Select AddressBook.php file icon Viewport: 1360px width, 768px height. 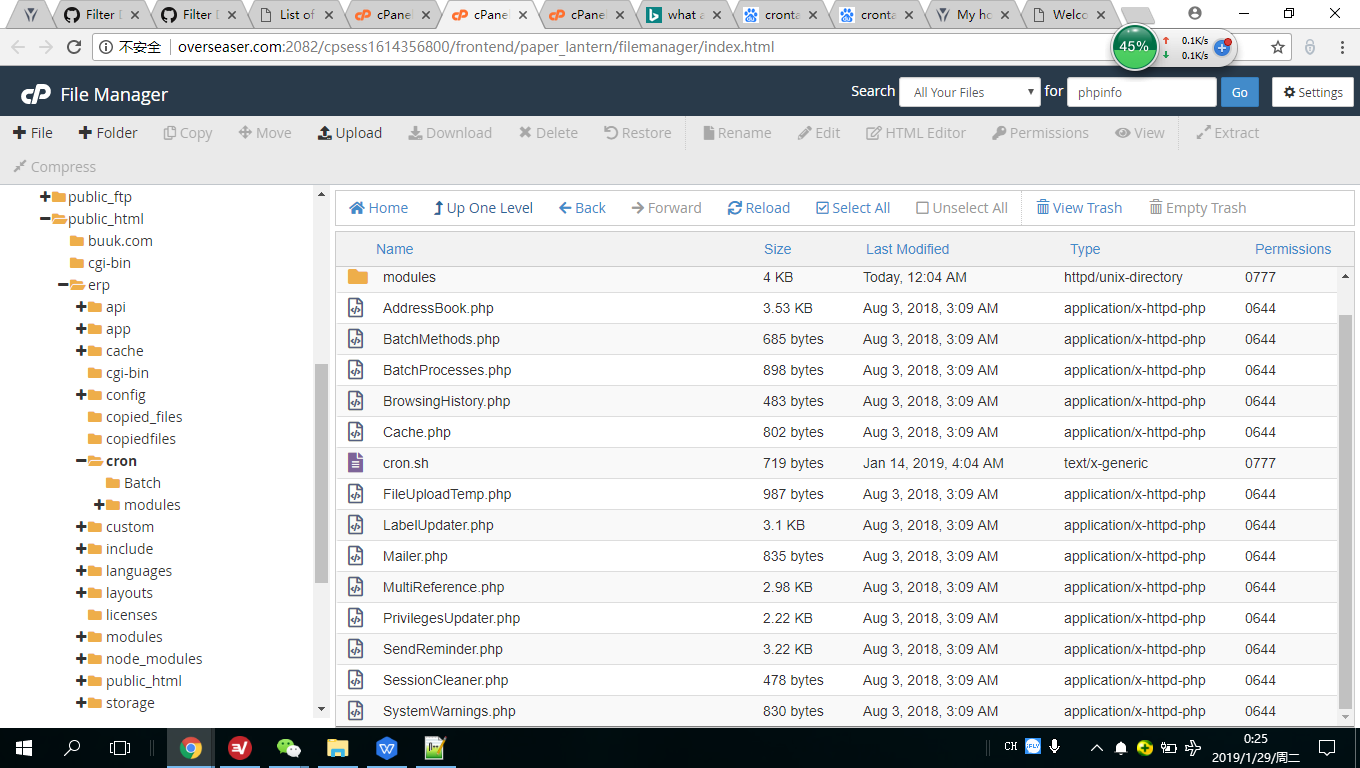tap(356, 308)
